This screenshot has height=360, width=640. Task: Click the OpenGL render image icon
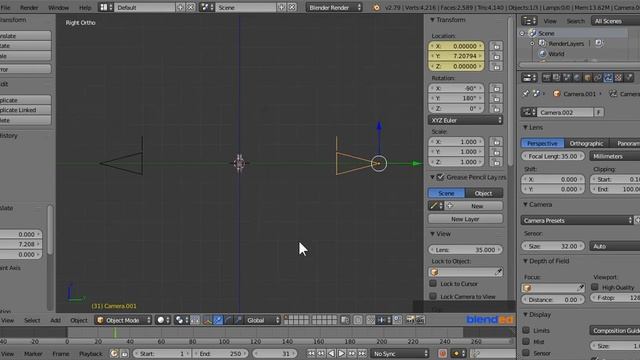410,320
